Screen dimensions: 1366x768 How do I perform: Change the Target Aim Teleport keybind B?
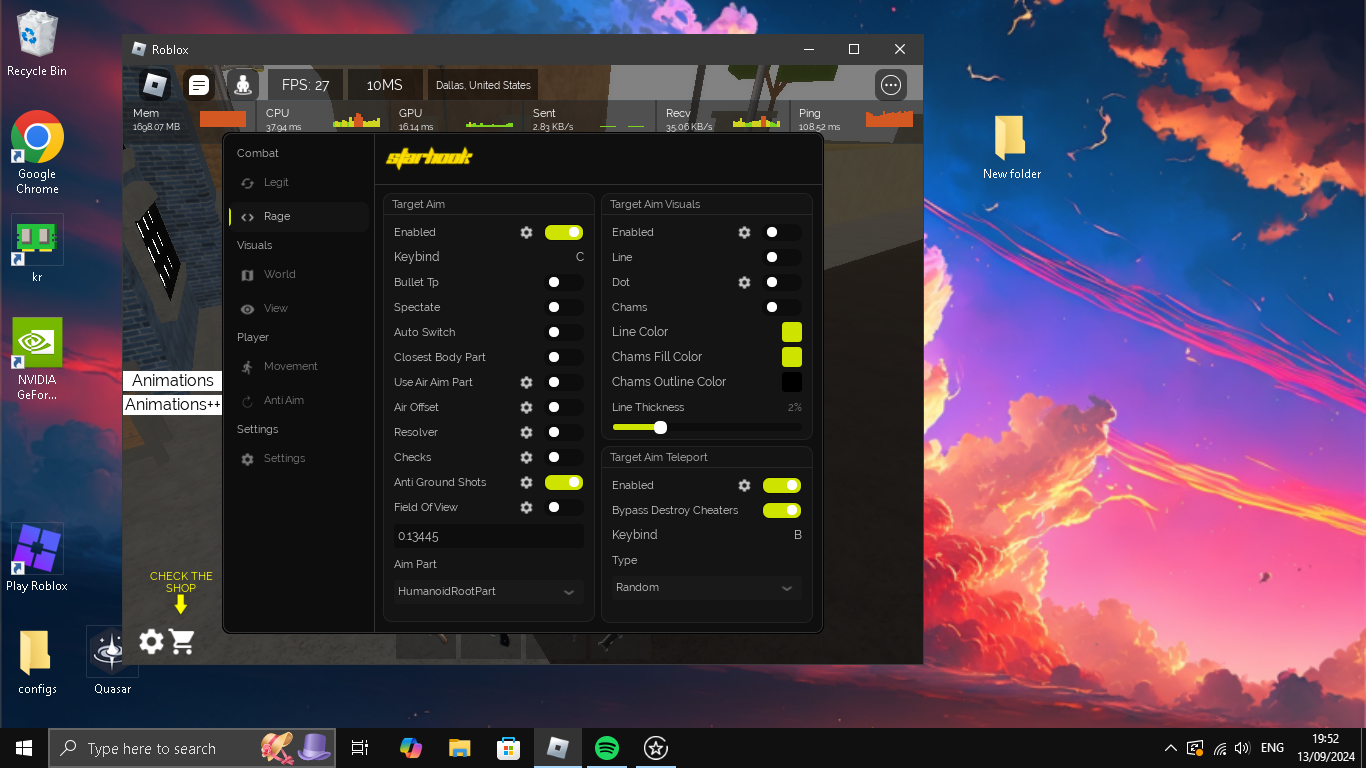pyautogui.click(x=798, y=535)
